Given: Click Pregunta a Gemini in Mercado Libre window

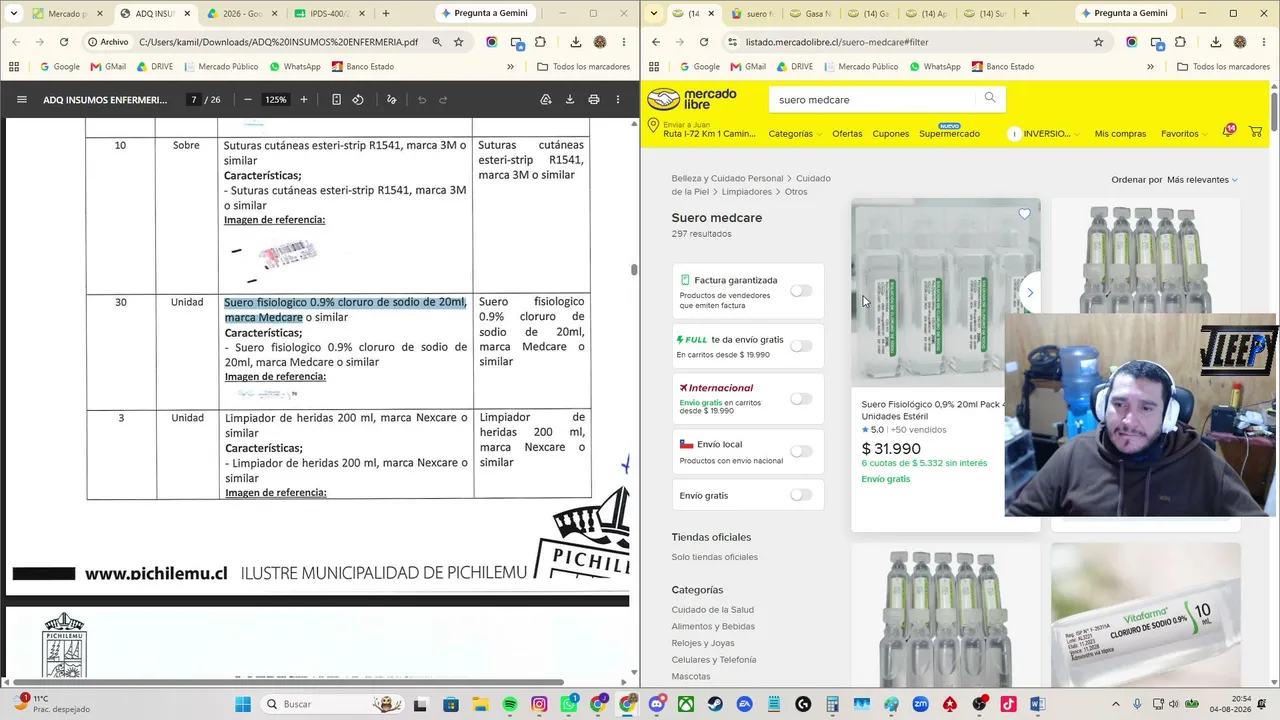Looking at the screenshot, I should tap(1123, 13).
